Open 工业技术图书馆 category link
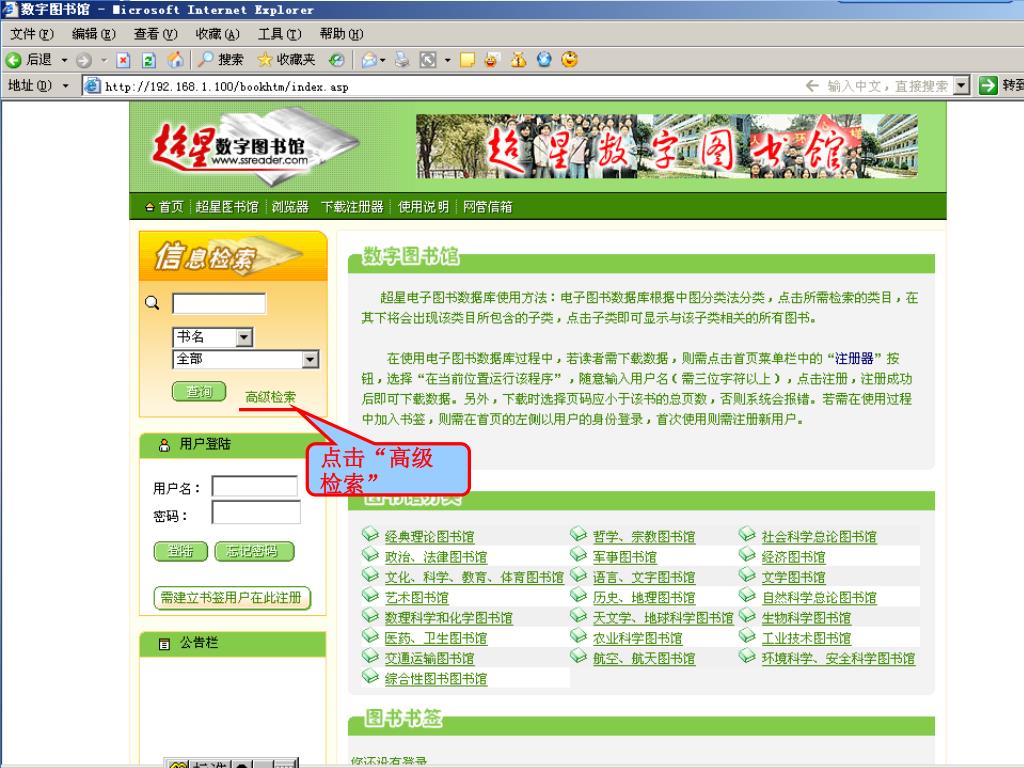Viewport: 1024px width, 768px height. (x=806, y=638)
